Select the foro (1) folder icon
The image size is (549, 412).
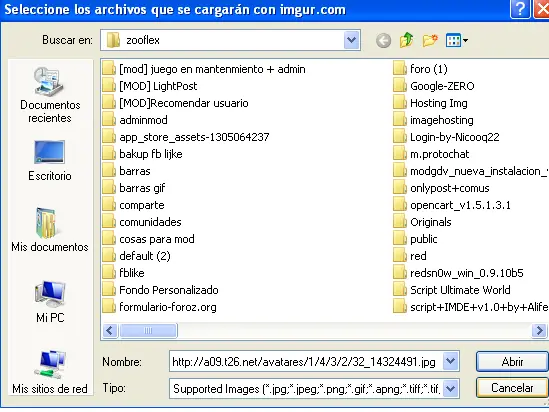click(x=399, y=69)
